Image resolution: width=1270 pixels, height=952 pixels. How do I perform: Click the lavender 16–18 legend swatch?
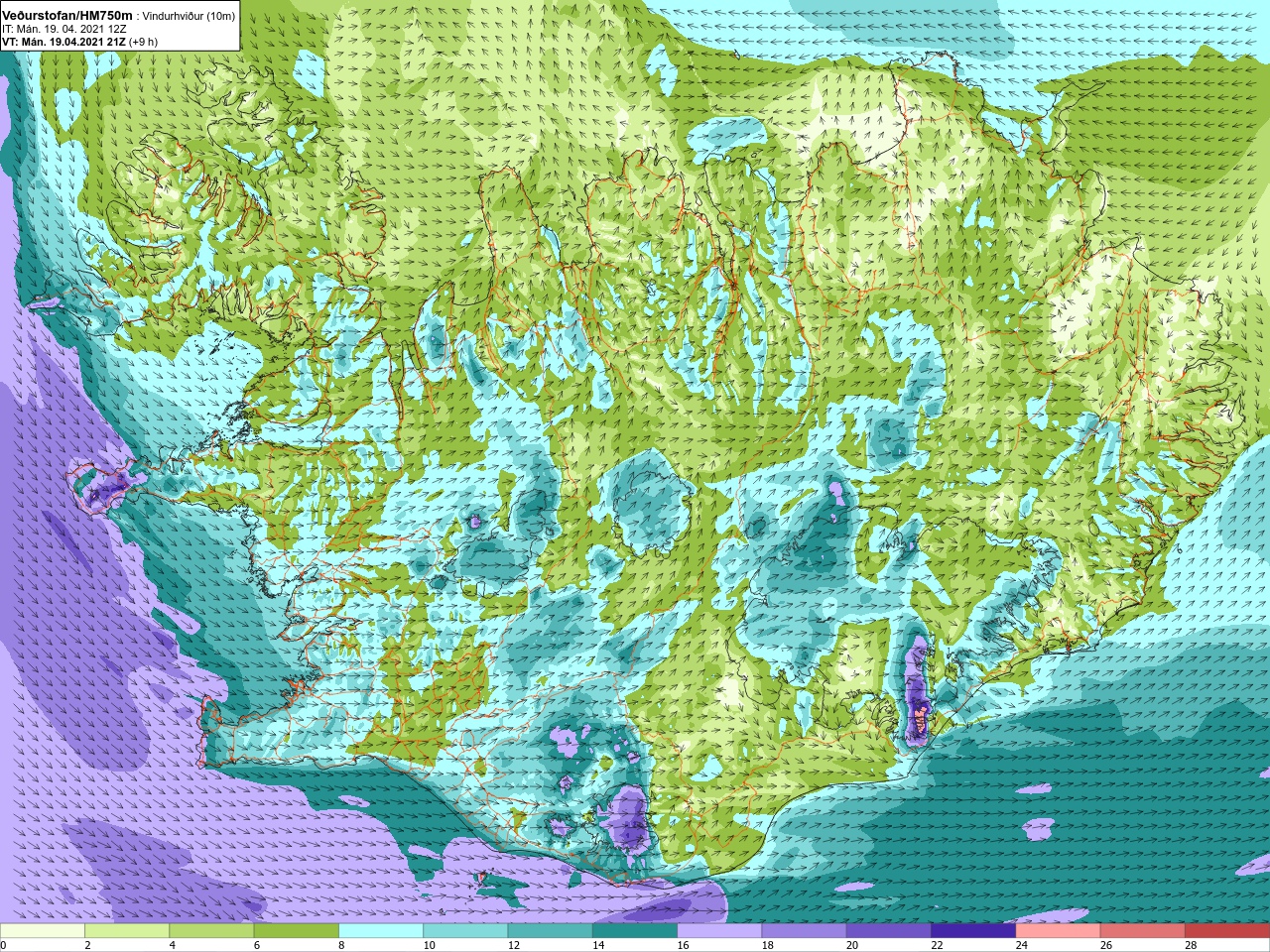(719, 931)
